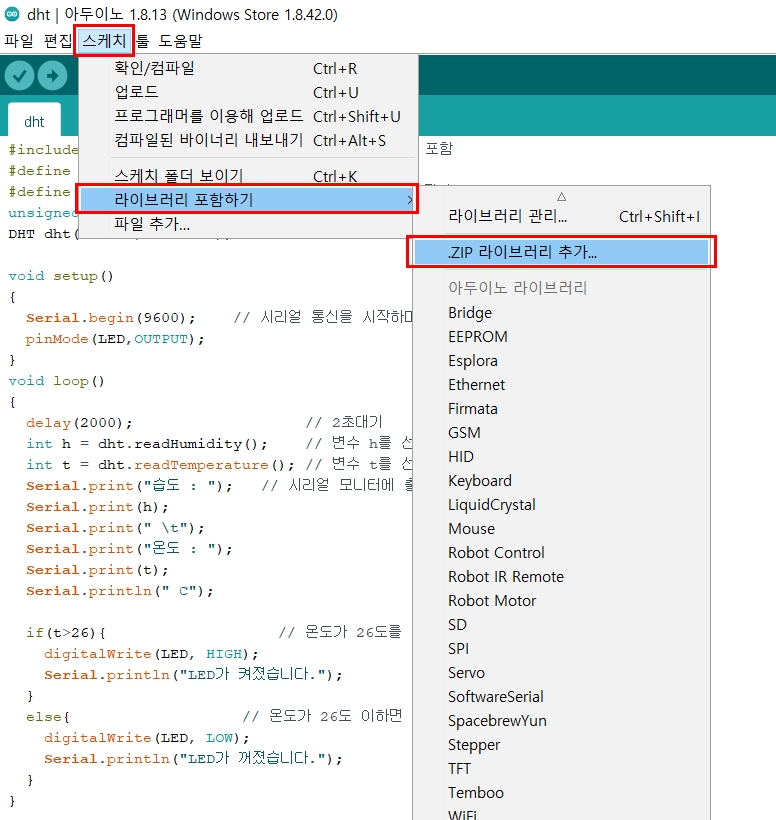Choose 프로그래머를 이용해 업로드
The width and height of the screenshot is (776, 820).
248,116
